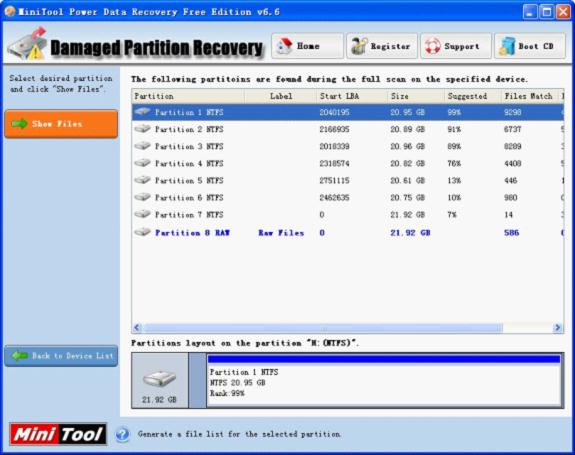This screenshot has height=455, width=575.
Task: Click the Register button
Action: point(382,46)
